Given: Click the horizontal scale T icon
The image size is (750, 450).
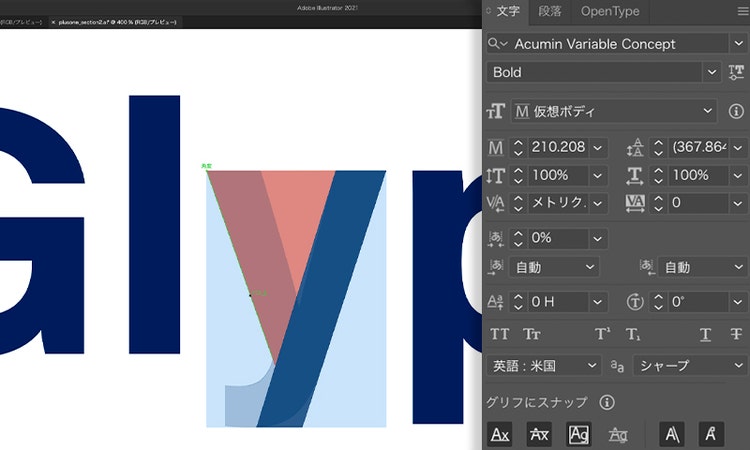Looking at the screenshot, I should [x=634, y=176].
